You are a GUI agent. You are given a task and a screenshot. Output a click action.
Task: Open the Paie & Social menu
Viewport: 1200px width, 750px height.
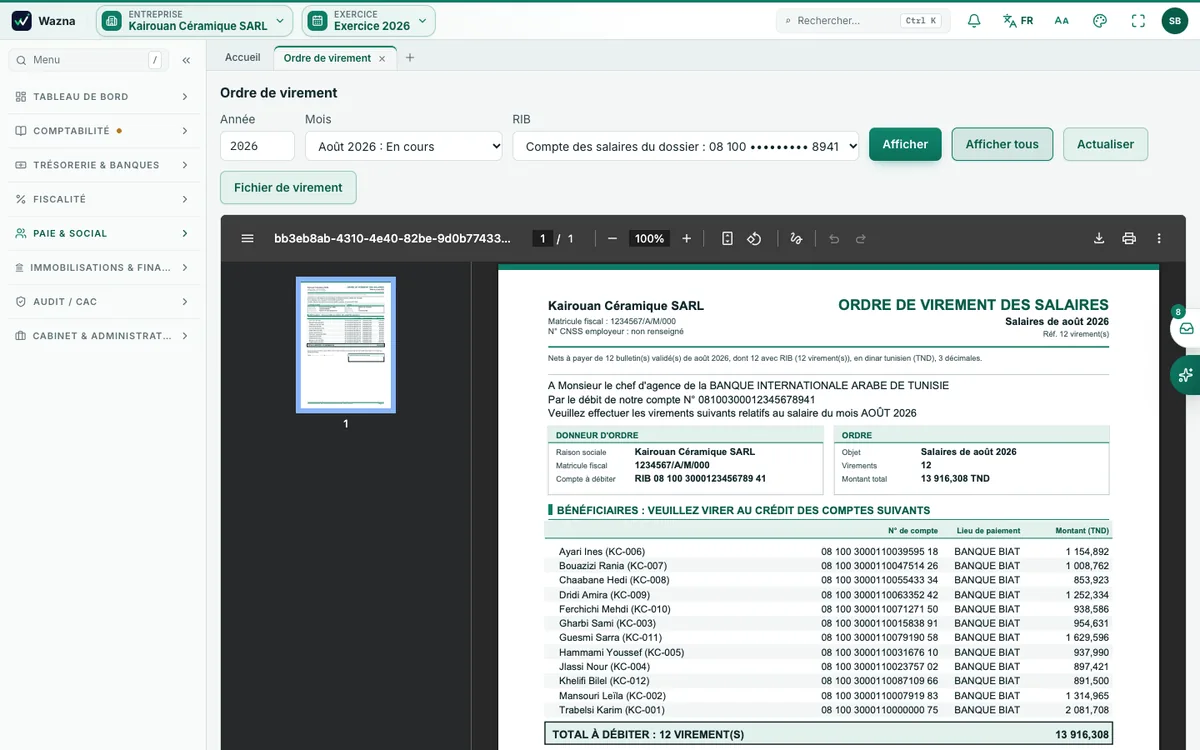[x=103, y=233]
